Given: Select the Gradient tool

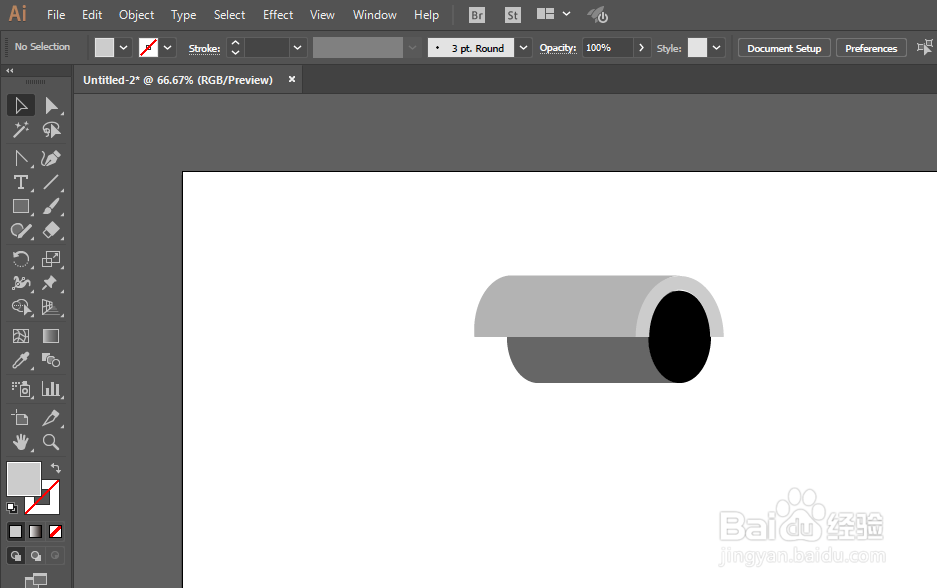Looking at the screenshot, I should click(51, 336).
